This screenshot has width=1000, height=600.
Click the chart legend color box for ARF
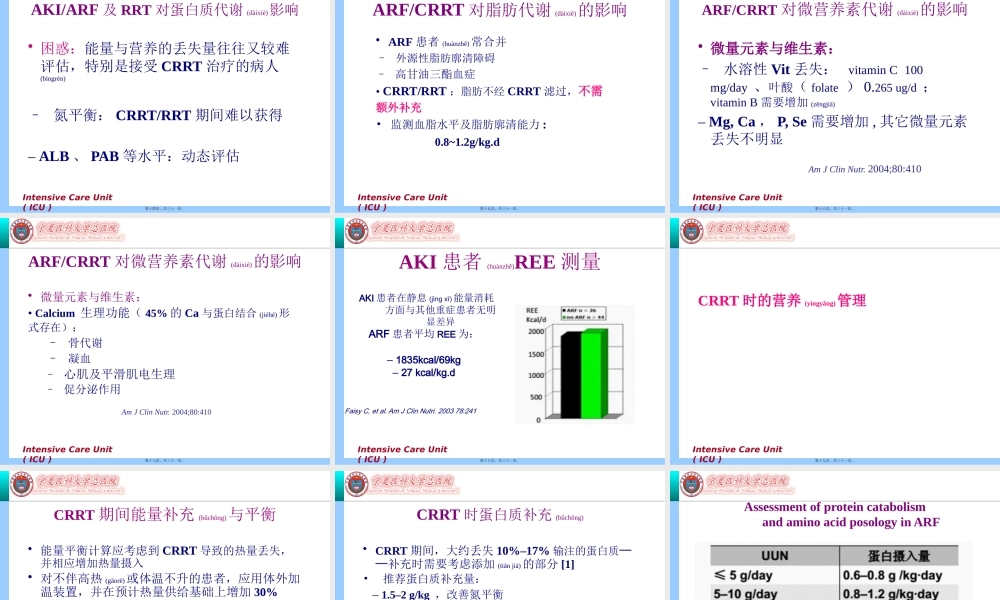click(565, 311)
